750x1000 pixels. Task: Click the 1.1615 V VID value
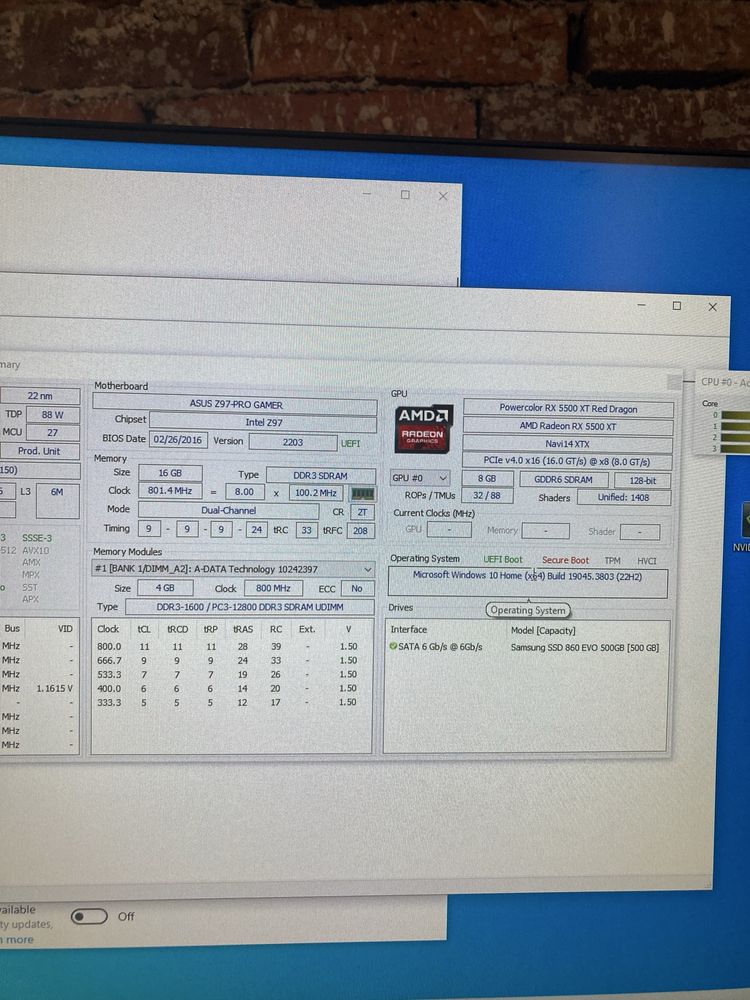[54, 688]
